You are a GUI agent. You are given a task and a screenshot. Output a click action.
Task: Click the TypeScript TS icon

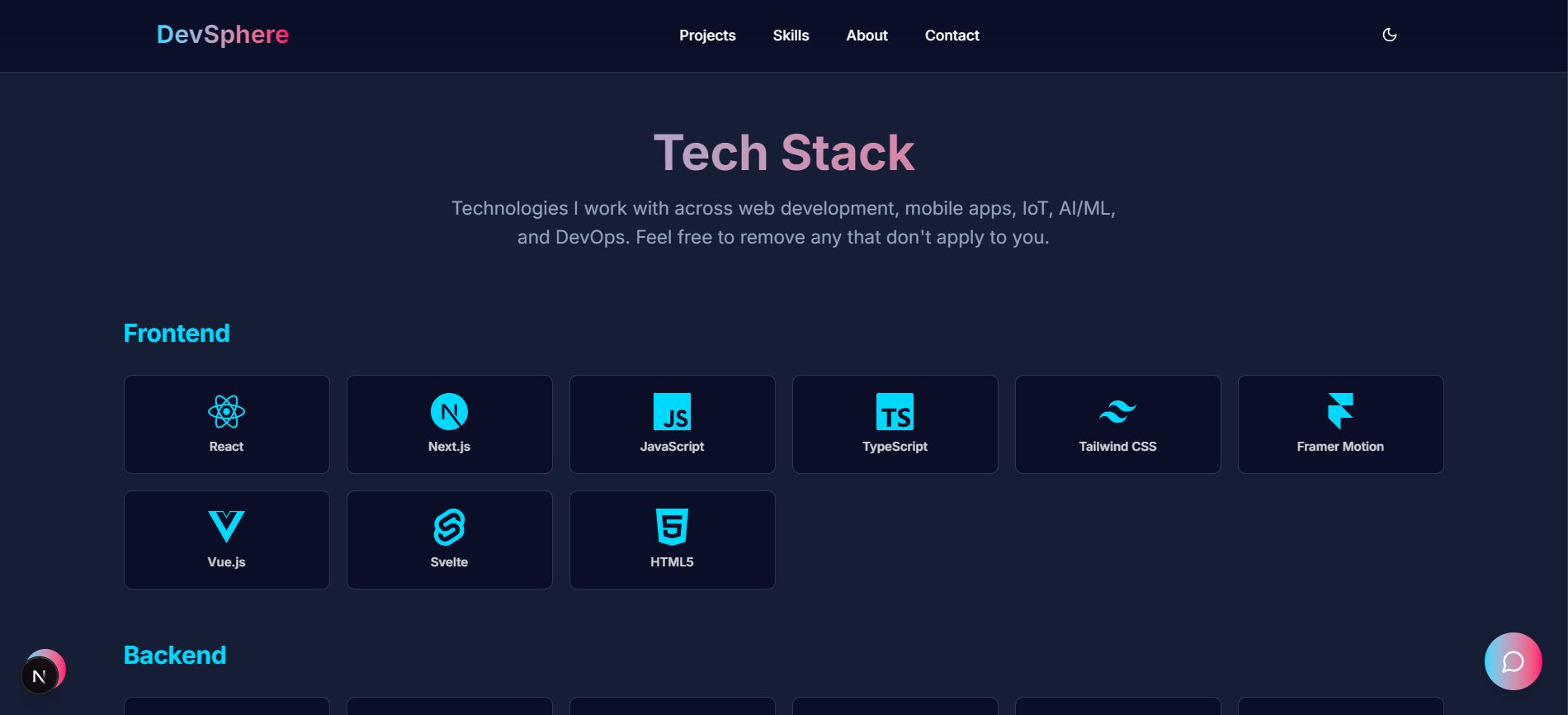tap(895, 411)
